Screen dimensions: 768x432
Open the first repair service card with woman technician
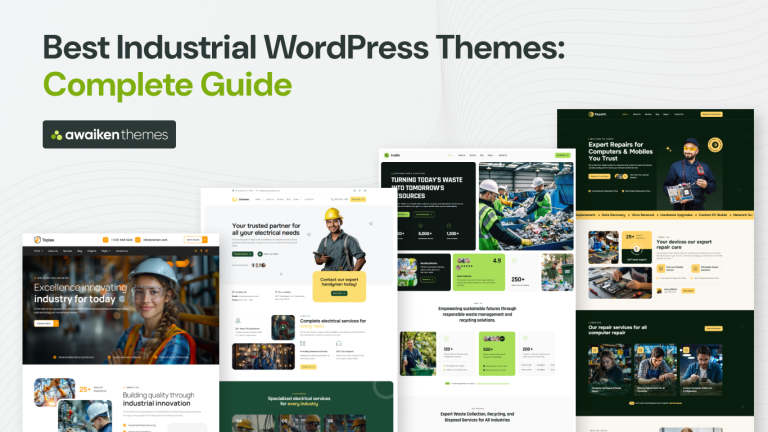pos(610,370)
